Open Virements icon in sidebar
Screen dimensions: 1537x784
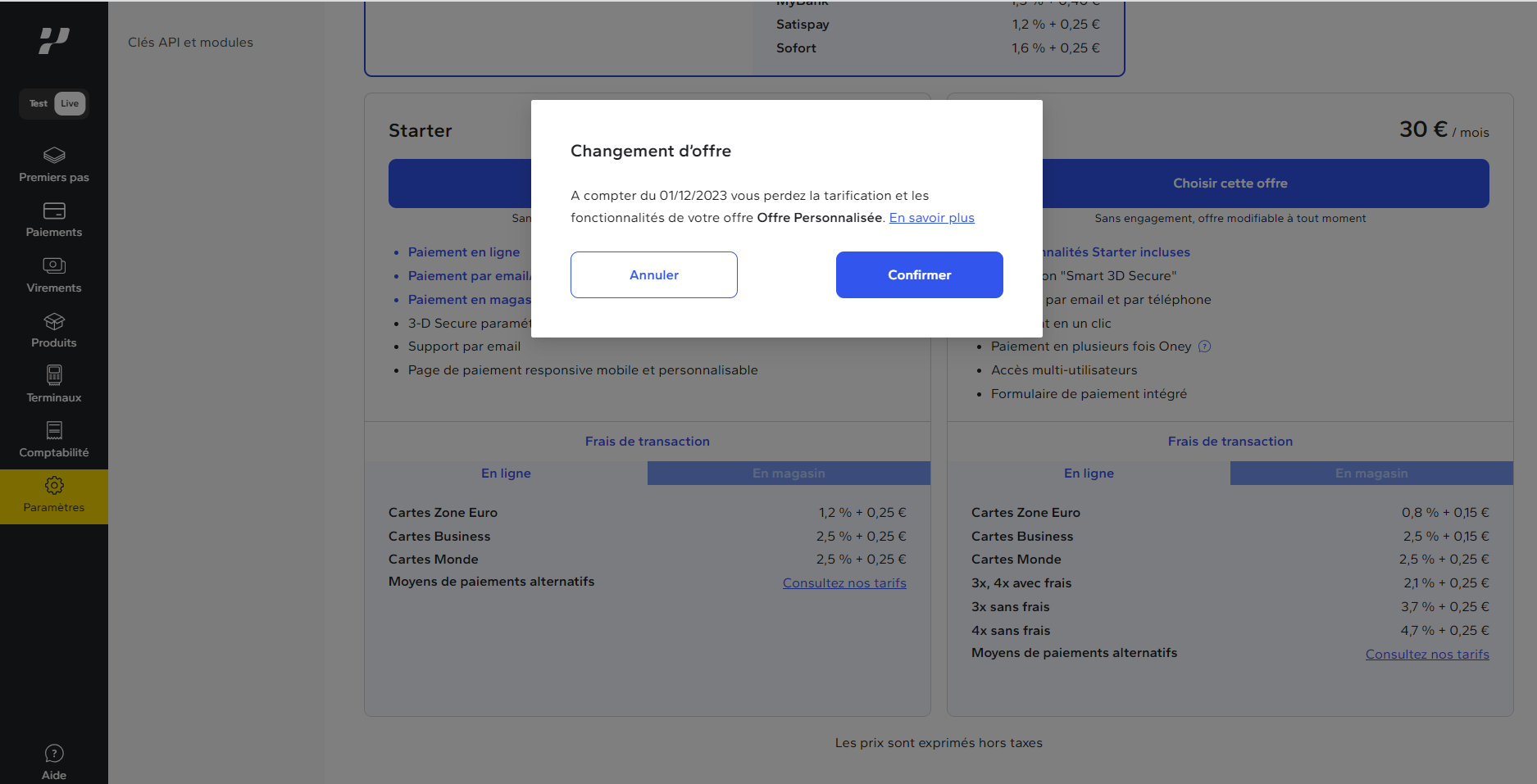pos(54,265)
